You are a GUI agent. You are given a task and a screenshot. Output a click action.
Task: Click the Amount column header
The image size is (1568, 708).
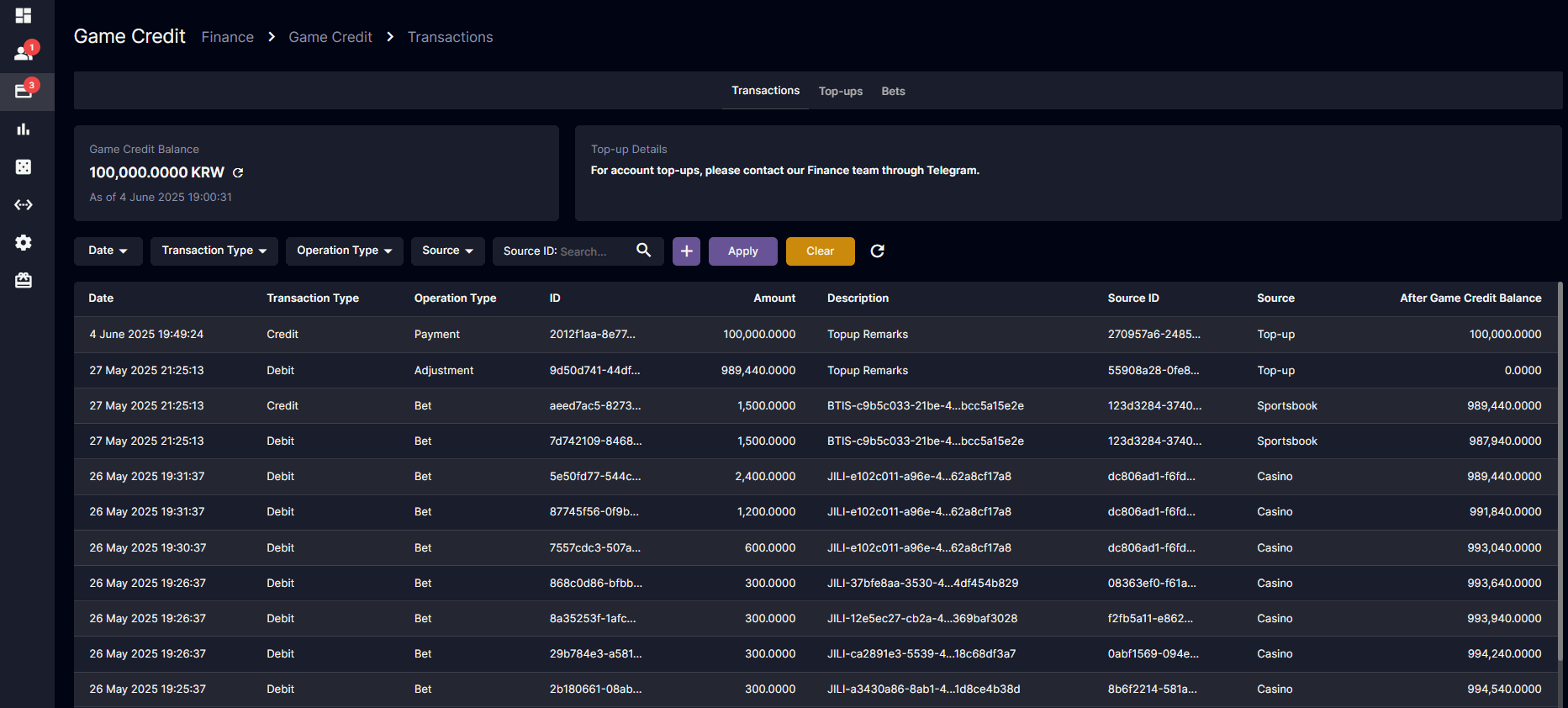pyautogui.click(x=774, y=299)
